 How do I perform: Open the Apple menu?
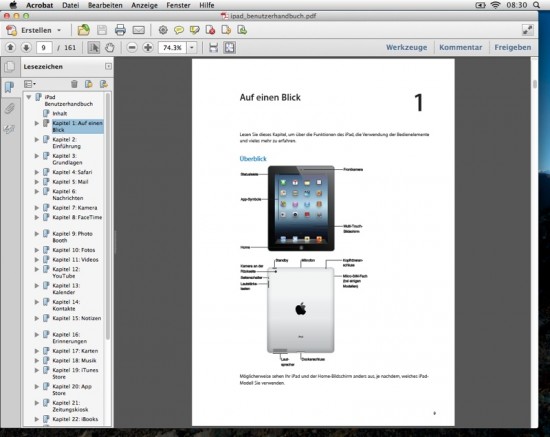pos(13,5)
